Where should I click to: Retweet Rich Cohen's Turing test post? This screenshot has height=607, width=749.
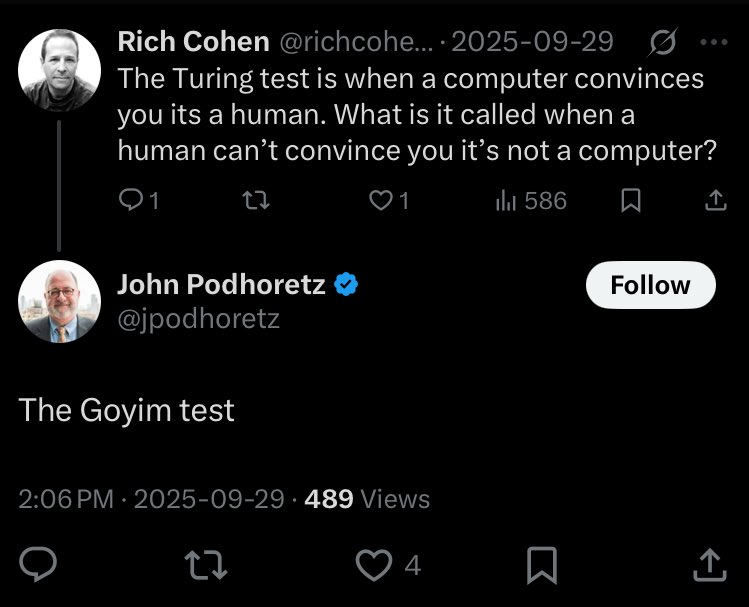[x=258, y=201]
